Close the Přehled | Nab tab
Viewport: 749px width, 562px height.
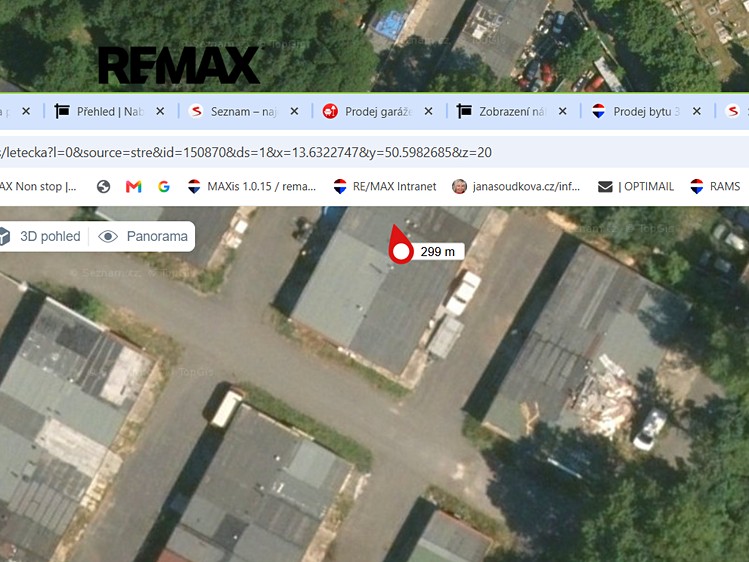point(160,111)
